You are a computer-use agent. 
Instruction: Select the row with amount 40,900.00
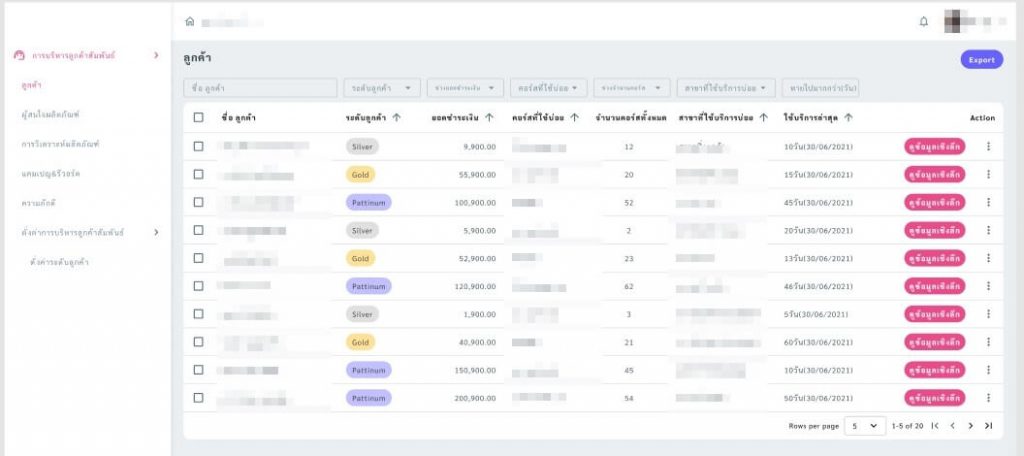[199, 342]
